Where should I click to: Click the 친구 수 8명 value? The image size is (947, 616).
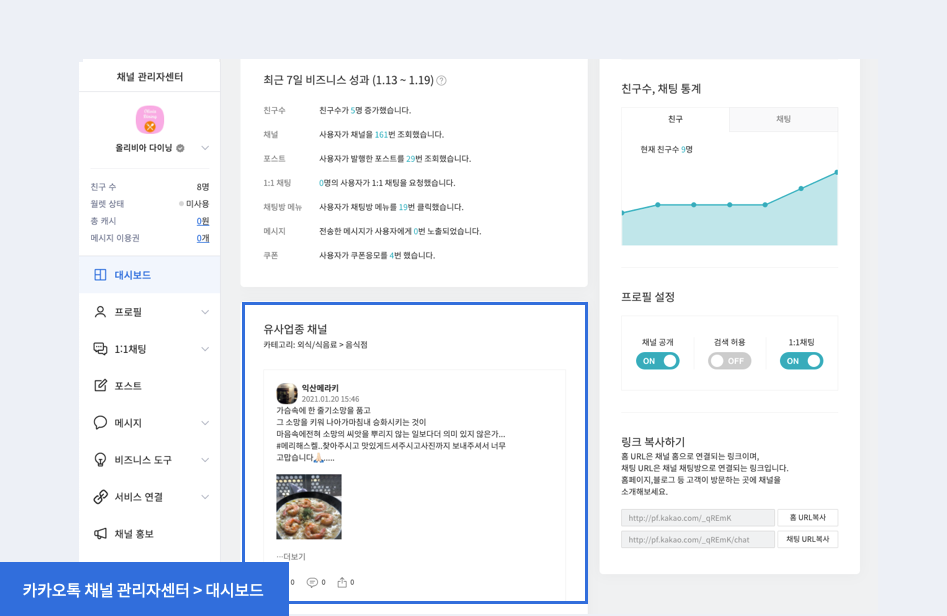(x=203, y=187)
